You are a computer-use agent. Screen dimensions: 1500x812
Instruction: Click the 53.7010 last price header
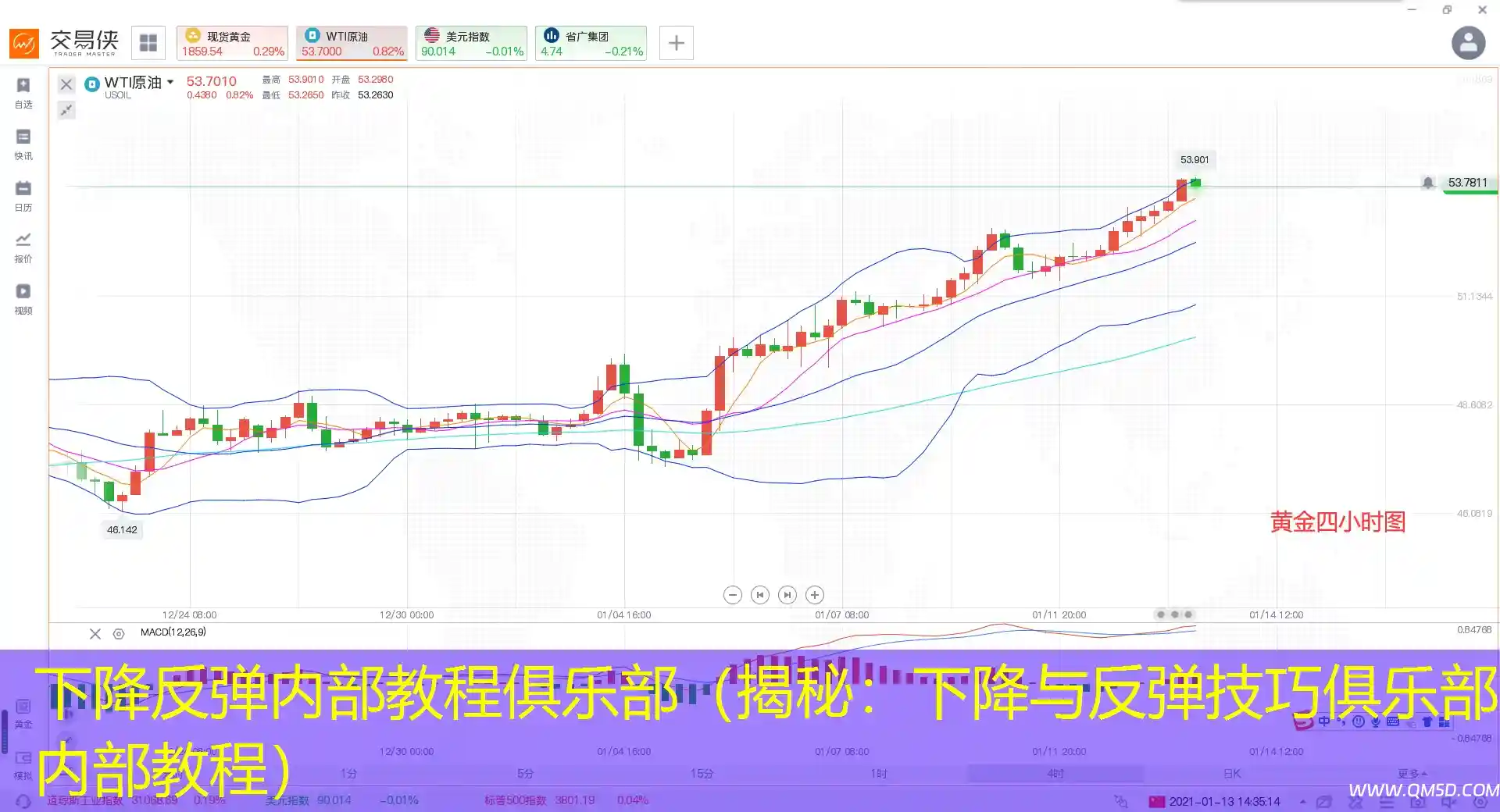tap(211, 81)
